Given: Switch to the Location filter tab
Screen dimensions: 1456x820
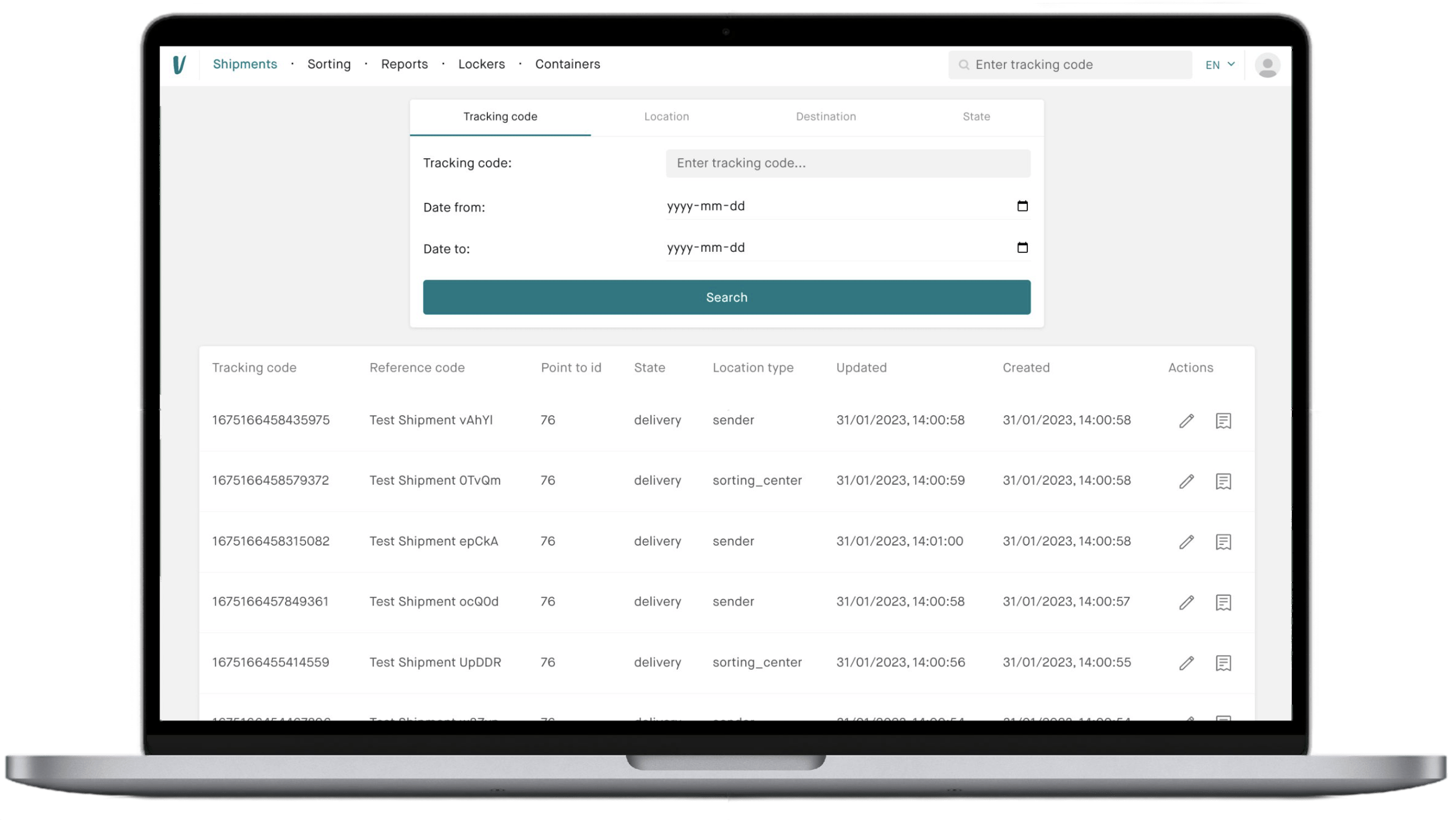Looking at the screenshot, I should pyautogui.click(x=666, y=117).
